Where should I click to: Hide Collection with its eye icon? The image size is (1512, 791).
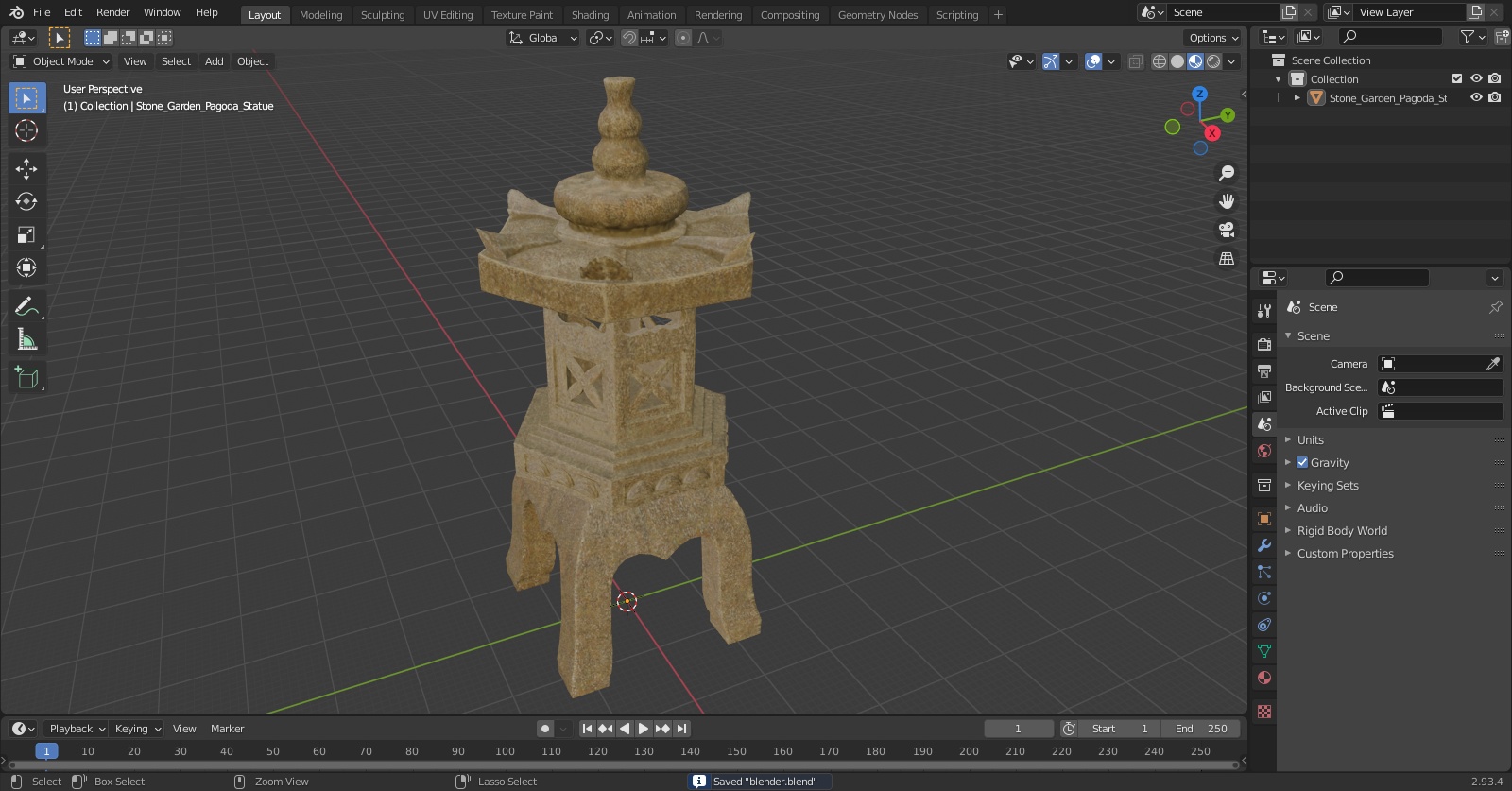click(1476, 78)
